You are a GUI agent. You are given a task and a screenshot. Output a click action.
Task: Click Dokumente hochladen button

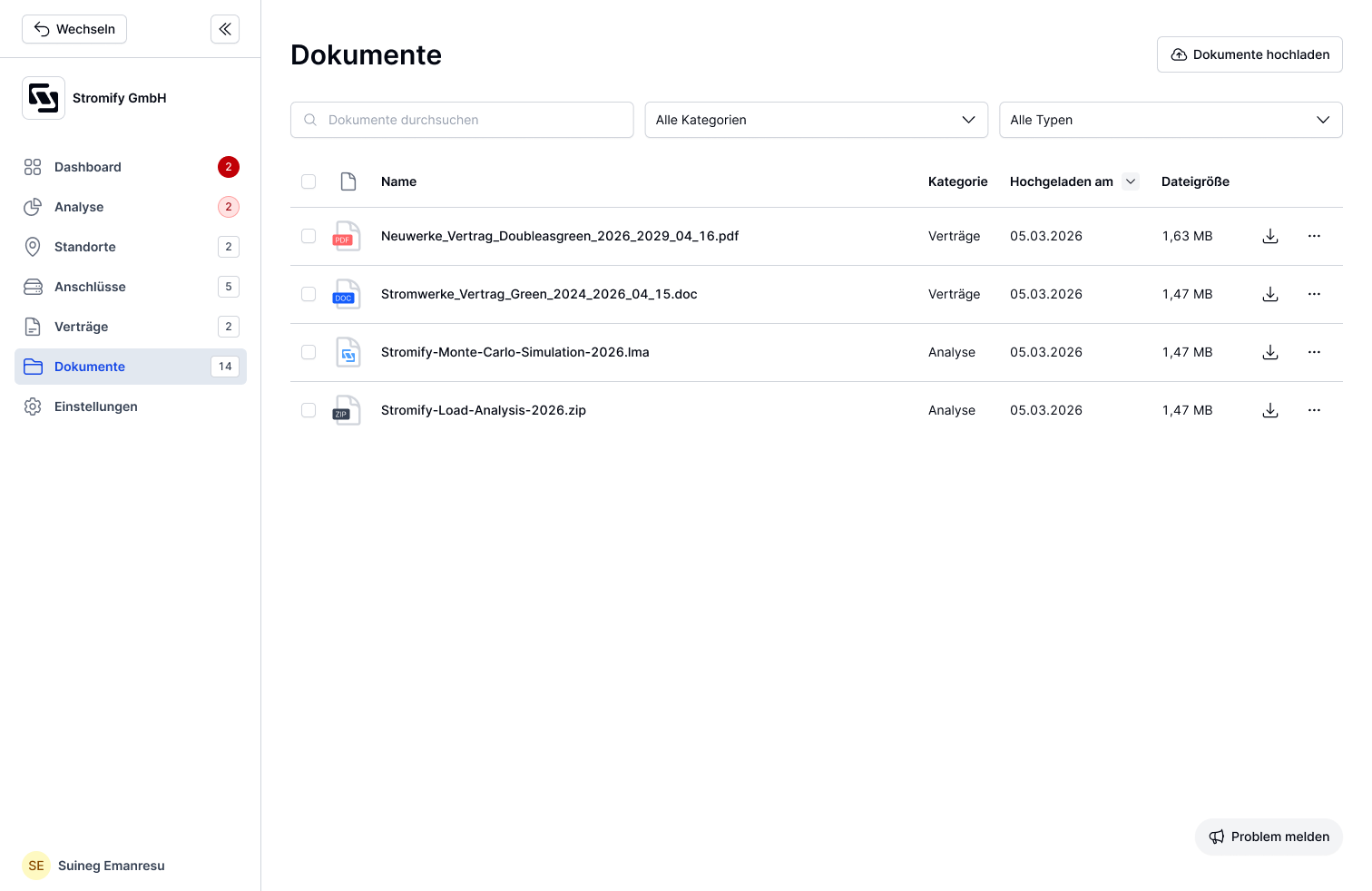point(1249,54)
